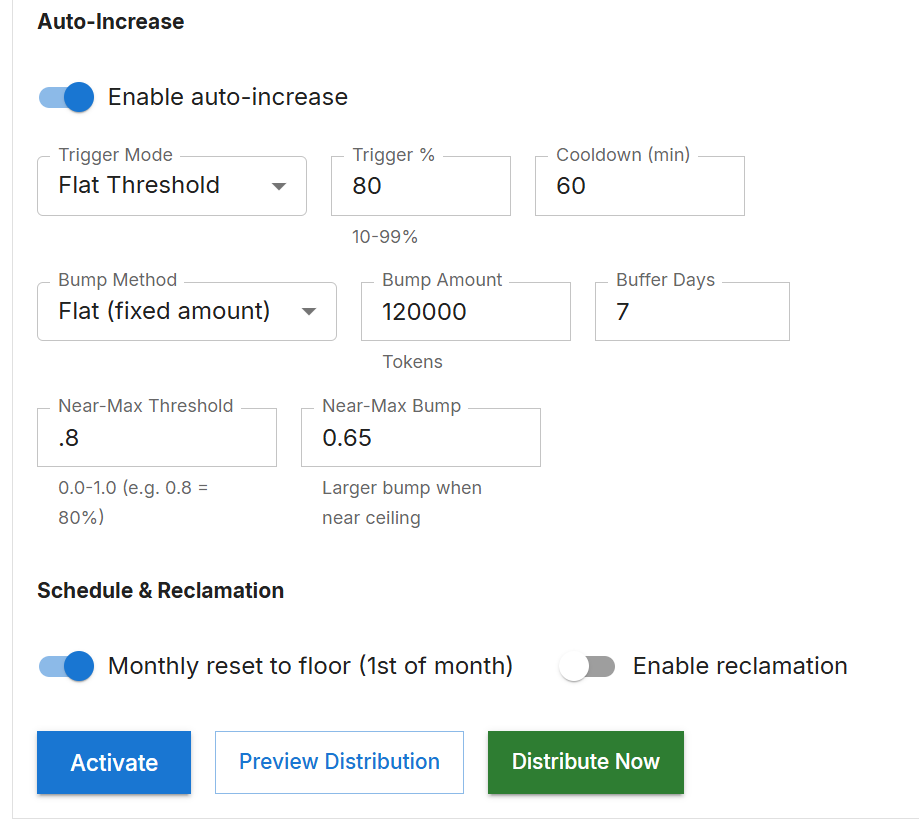The height and width of the screenshot is (827, 919).
Task: Click the Flat (fixed amount) combo box
Action: pyautogui.click(x=186, y=311)
